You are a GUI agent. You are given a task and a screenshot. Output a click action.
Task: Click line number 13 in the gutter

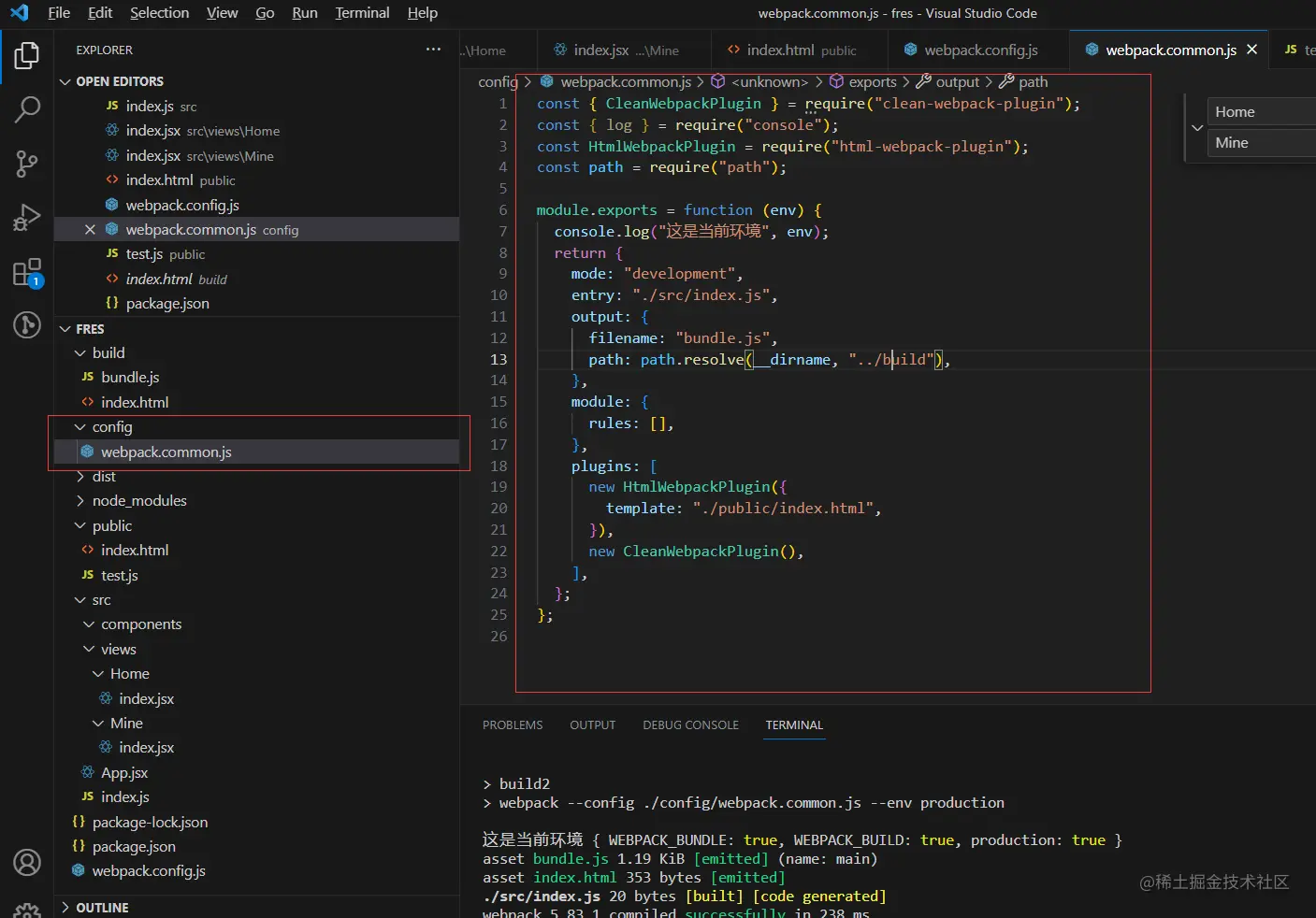click(x=499, y=360)
